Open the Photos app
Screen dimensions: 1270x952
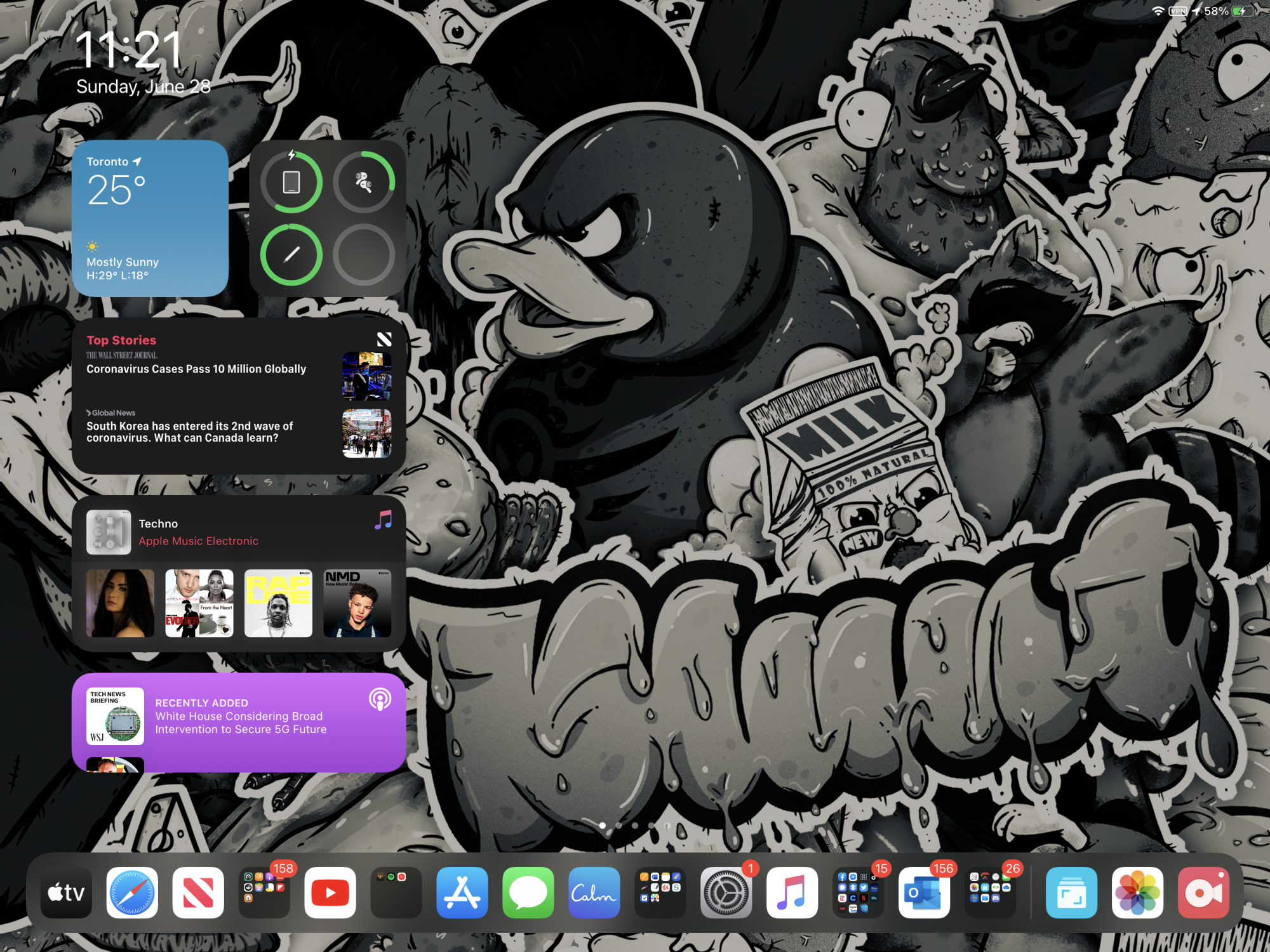pyautogui.click(x=1137, y=892)
